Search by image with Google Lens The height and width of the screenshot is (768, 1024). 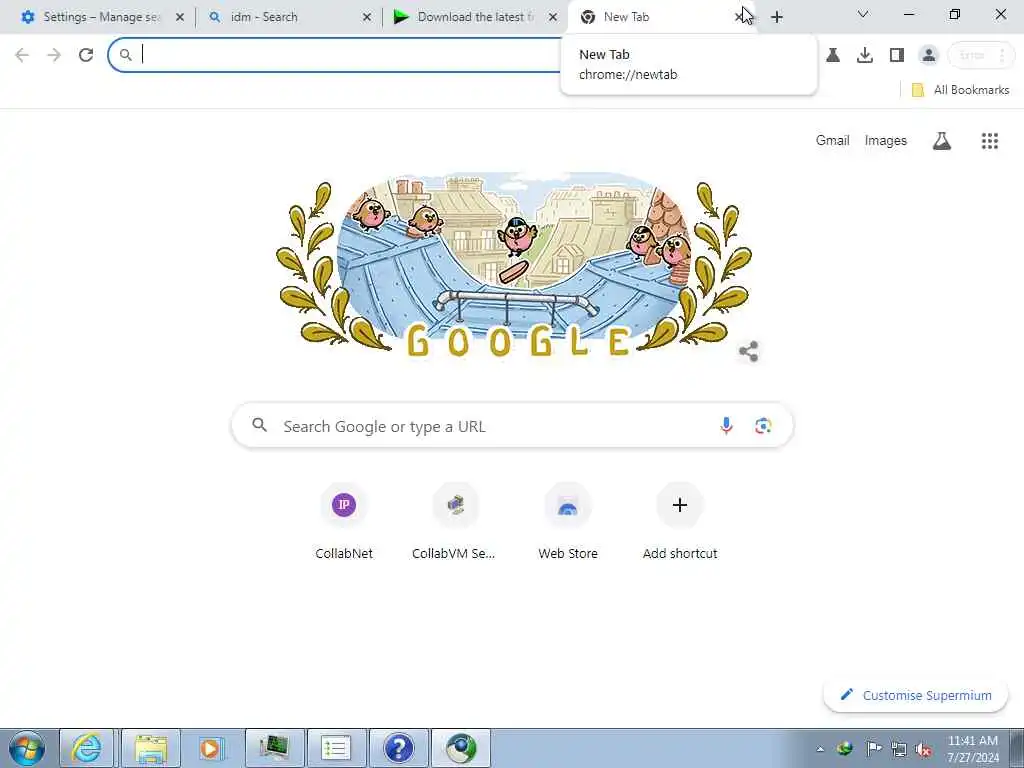pyautogui.click(x=763, y=426)
